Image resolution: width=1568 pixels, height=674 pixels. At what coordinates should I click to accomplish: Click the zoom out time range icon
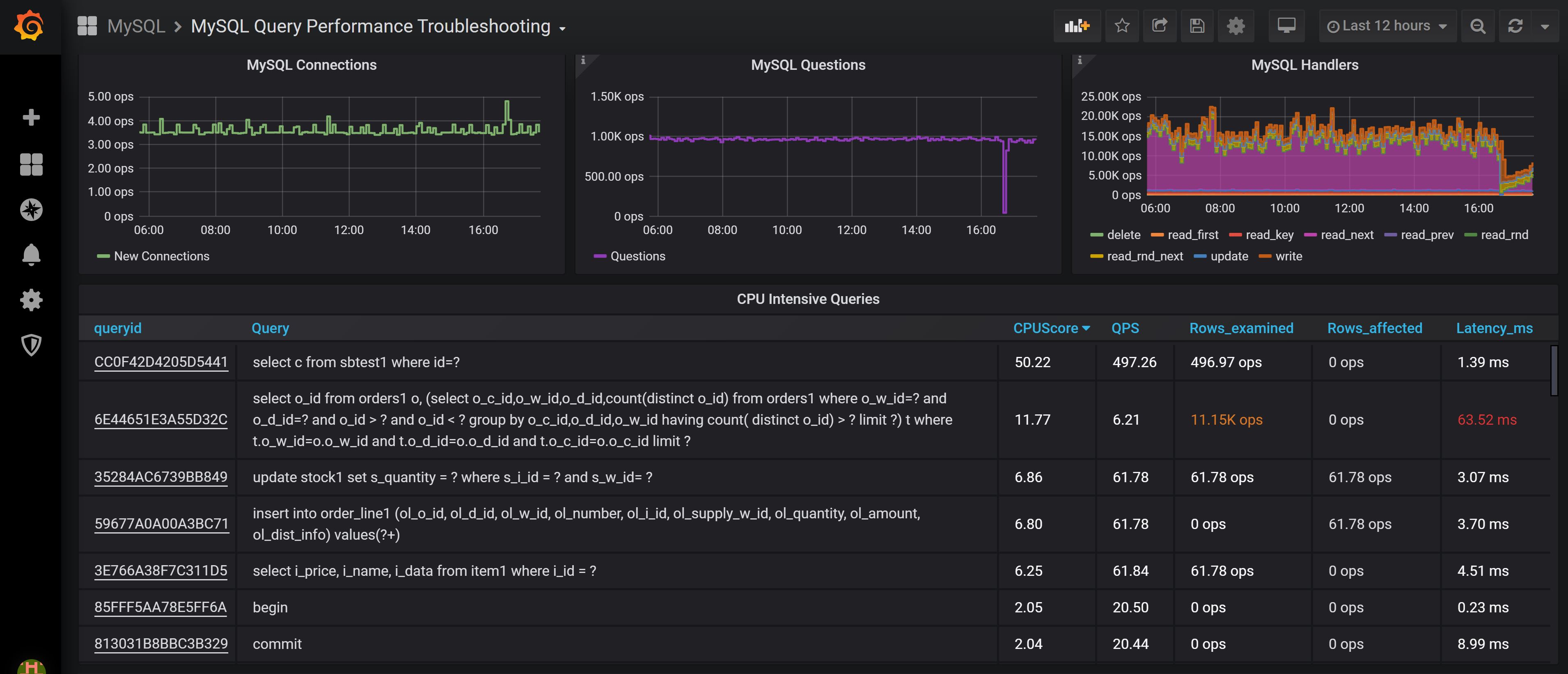pos(1477,26)
